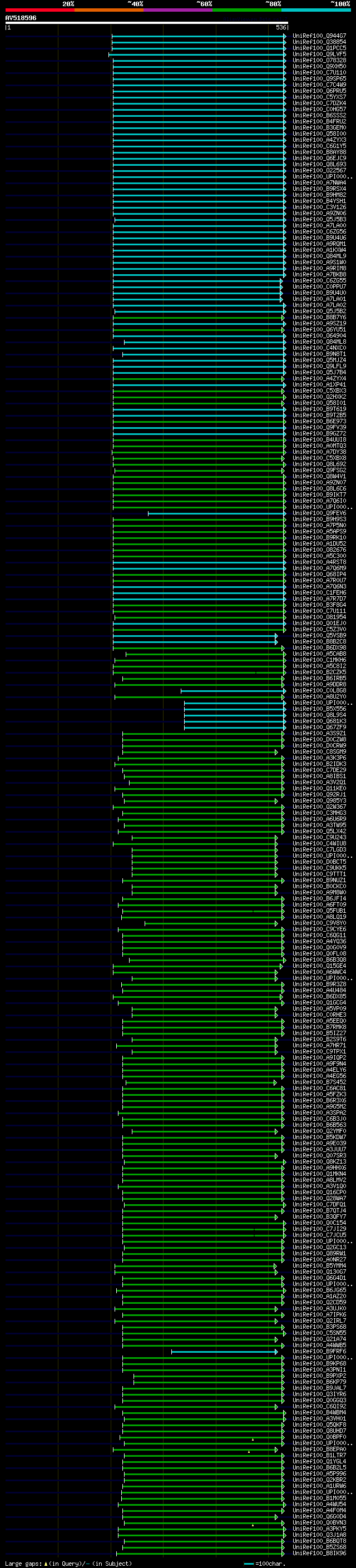Image resolution: width=356 pixels, height=1568 pixels.
Task: Select the UniRef100_Q3J1A8 label
Action: coord(319,1535)
